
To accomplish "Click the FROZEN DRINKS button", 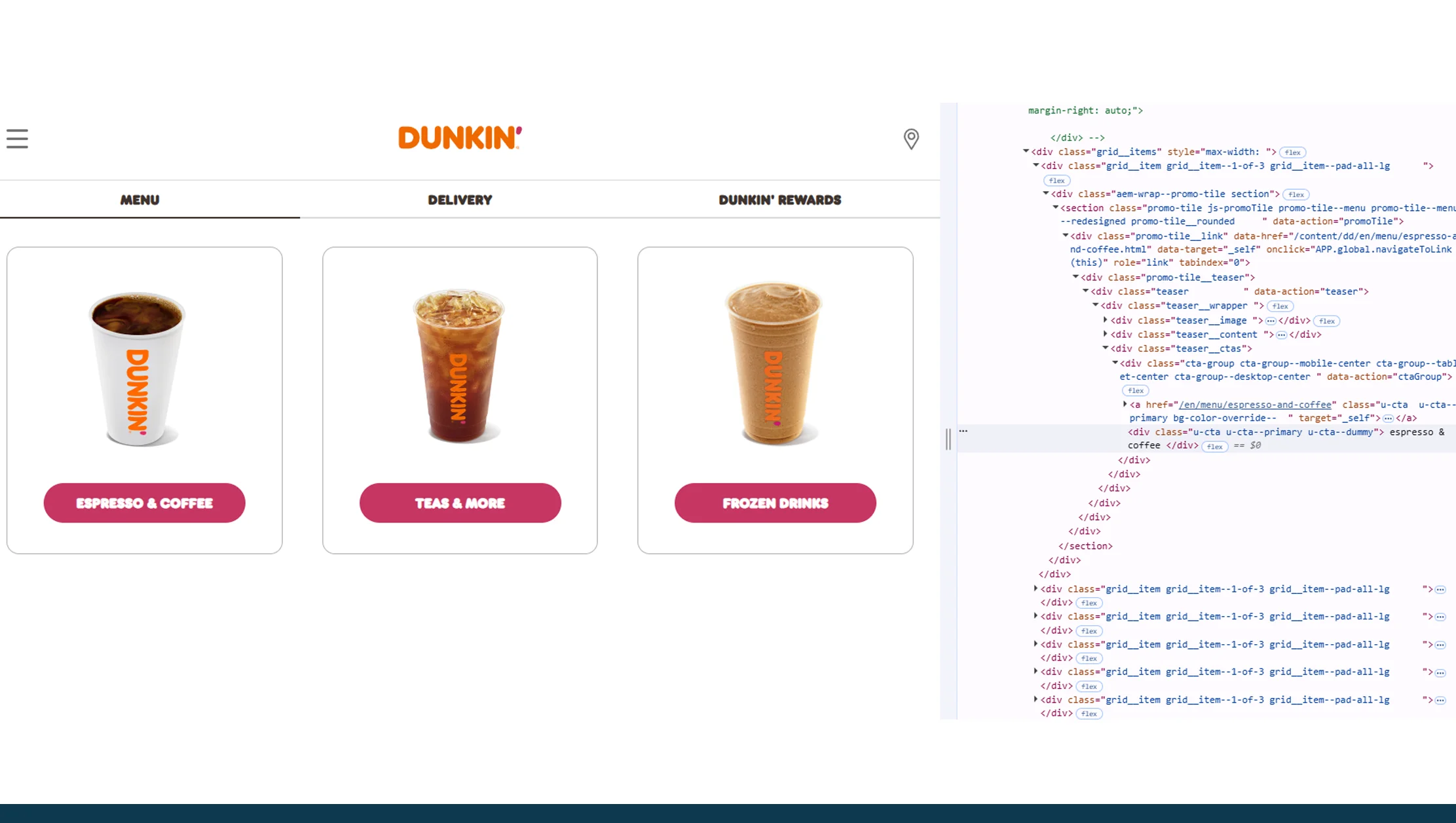I will pyautogui.click(x=775, y=503).
